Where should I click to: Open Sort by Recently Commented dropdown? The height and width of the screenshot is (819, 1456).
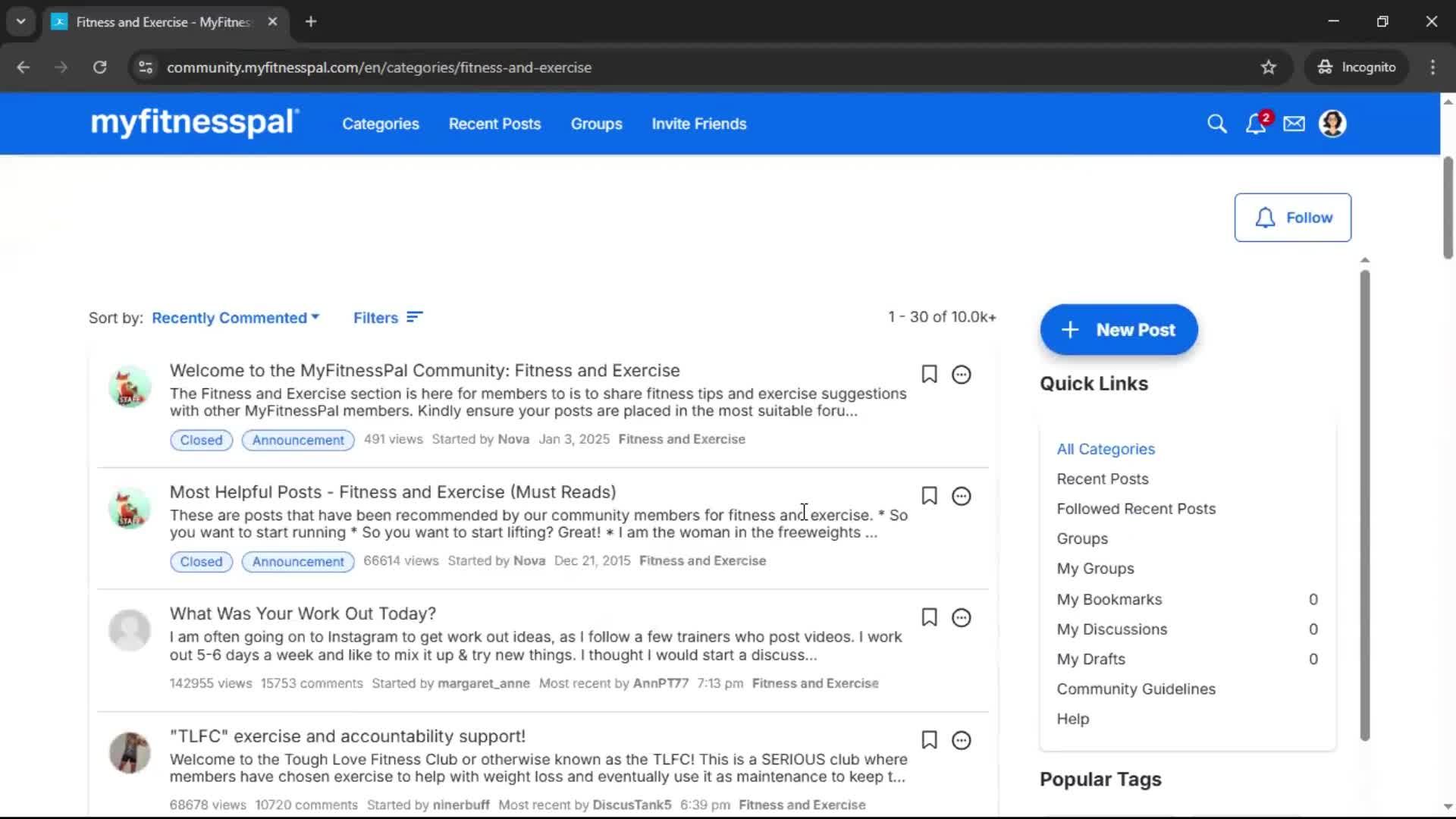click(x=236, y=318)
